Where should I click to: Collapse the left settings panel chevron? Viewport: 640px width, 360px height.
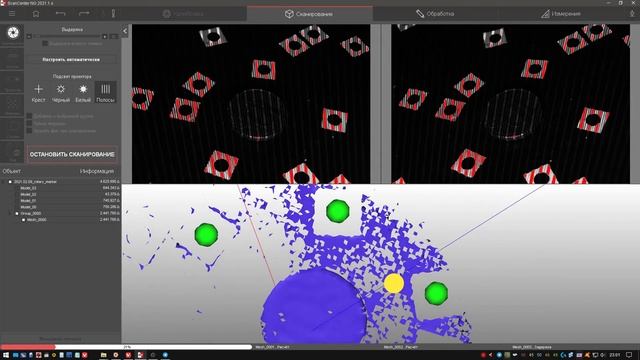click(125, 31)
